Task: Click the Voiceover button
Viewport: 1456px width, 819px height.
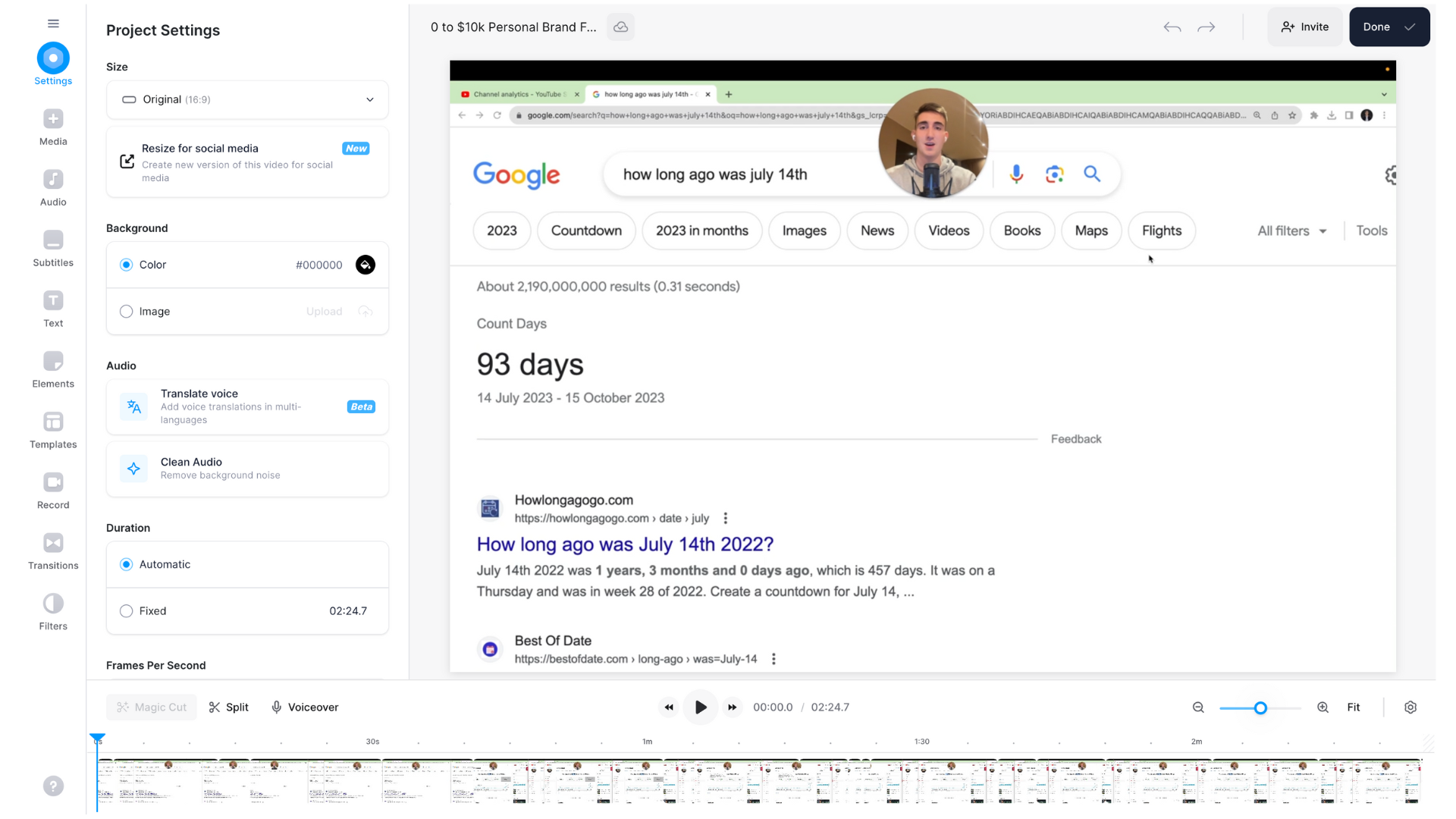Action: coord(305,708)
